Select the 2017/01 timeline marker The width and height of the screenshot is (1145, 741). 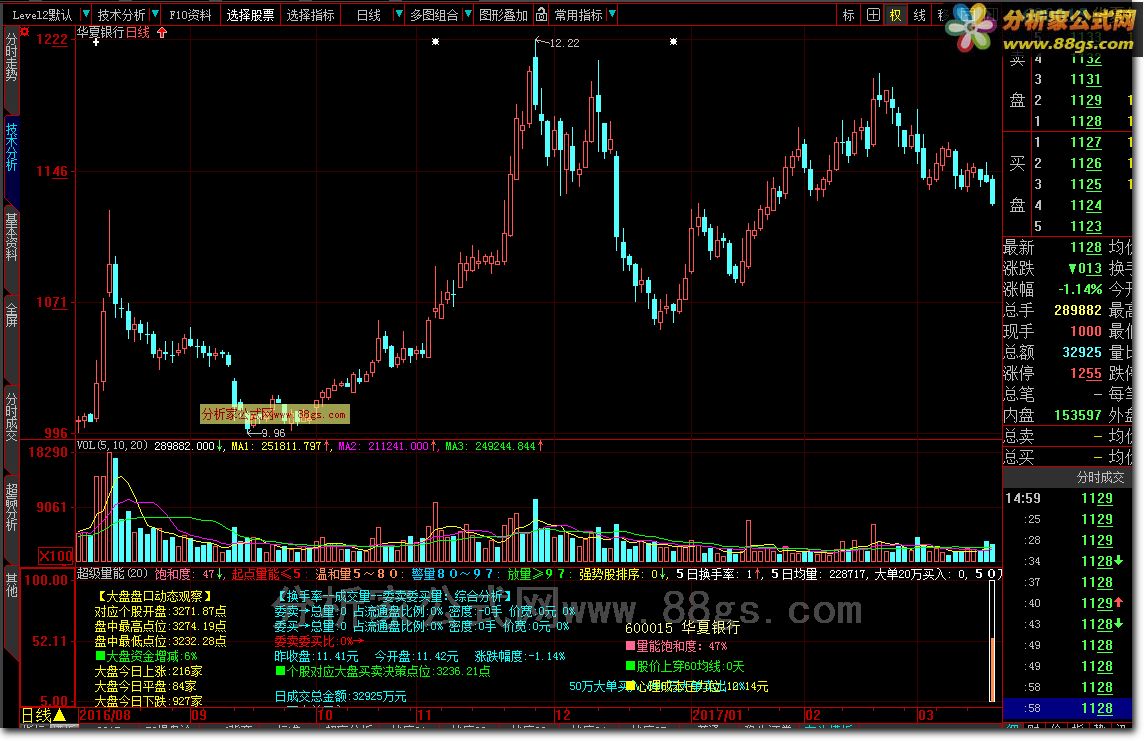(x=717, y=715)
